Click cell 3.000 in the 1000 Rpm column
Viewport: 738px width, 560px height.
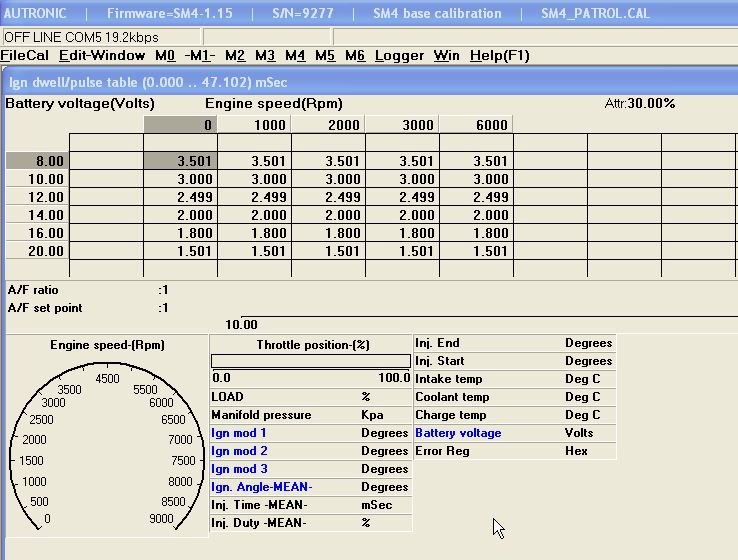click(255, 179)
